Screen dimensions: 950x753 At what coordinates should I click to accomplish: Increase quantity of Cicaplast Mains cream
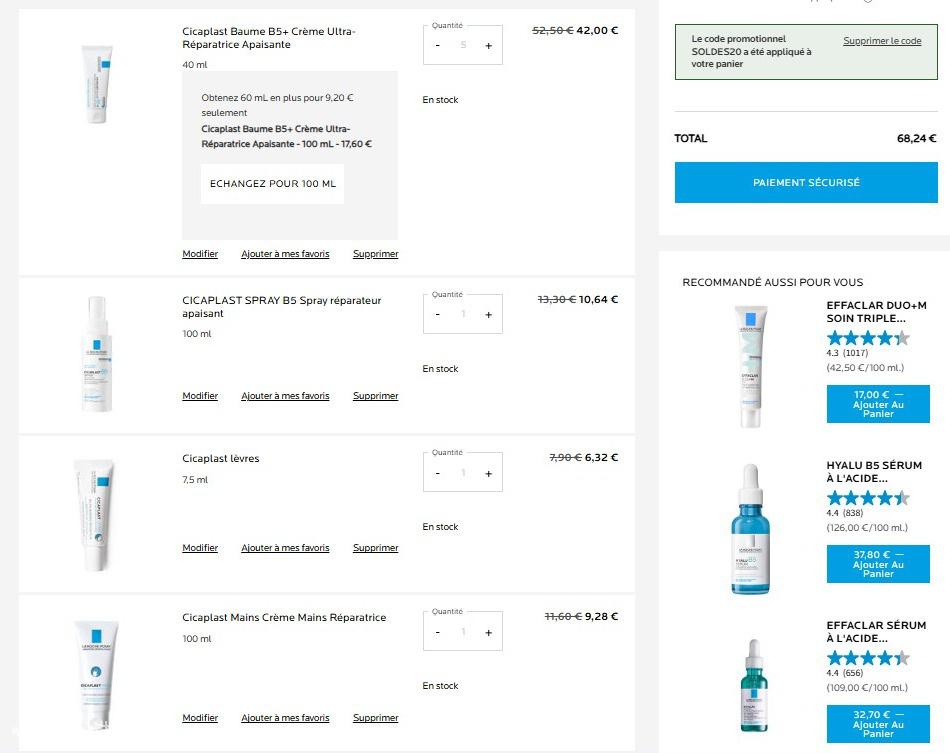488,632
